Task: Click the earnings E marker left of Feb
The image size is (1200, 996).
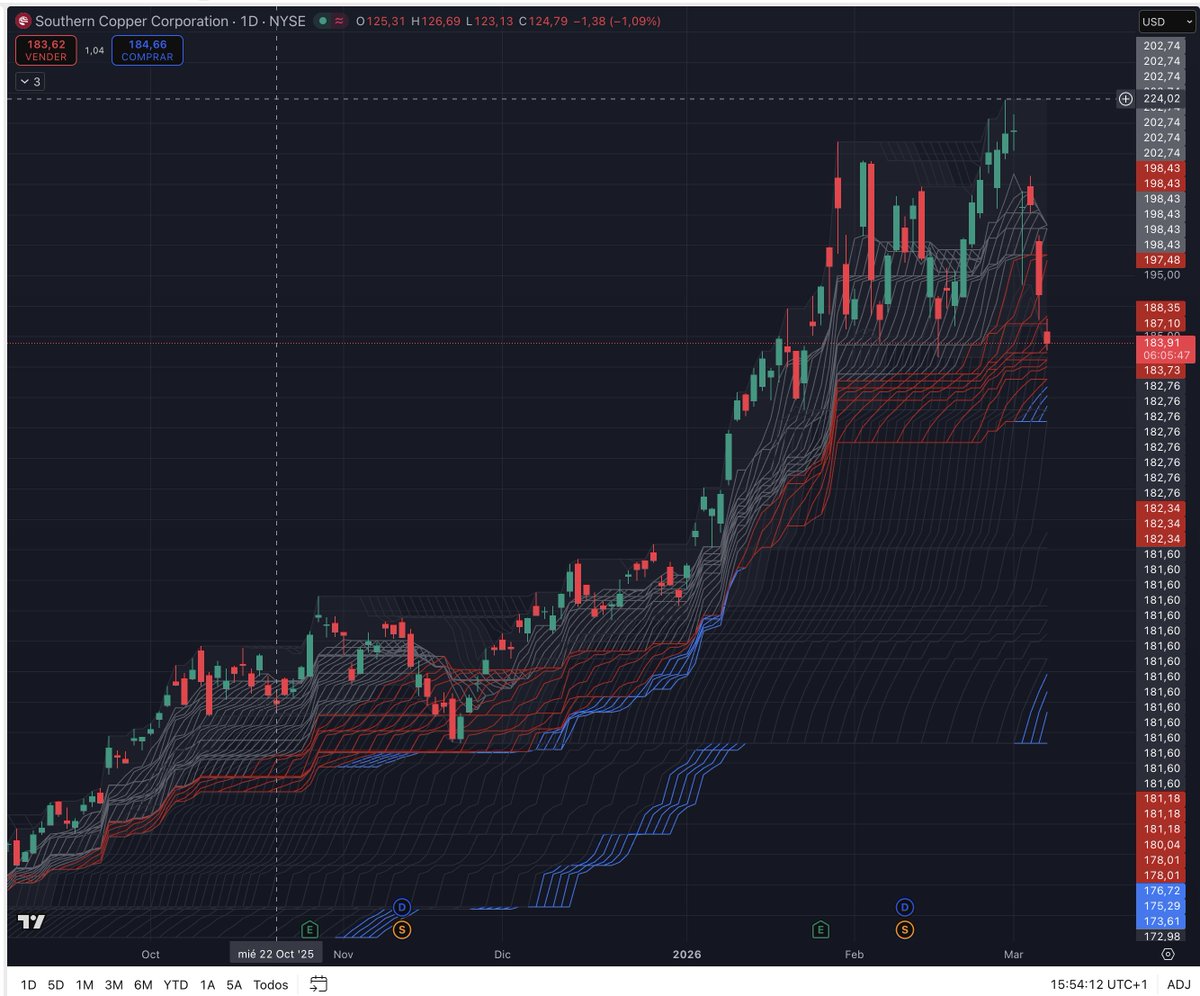Action: (821, 930)
